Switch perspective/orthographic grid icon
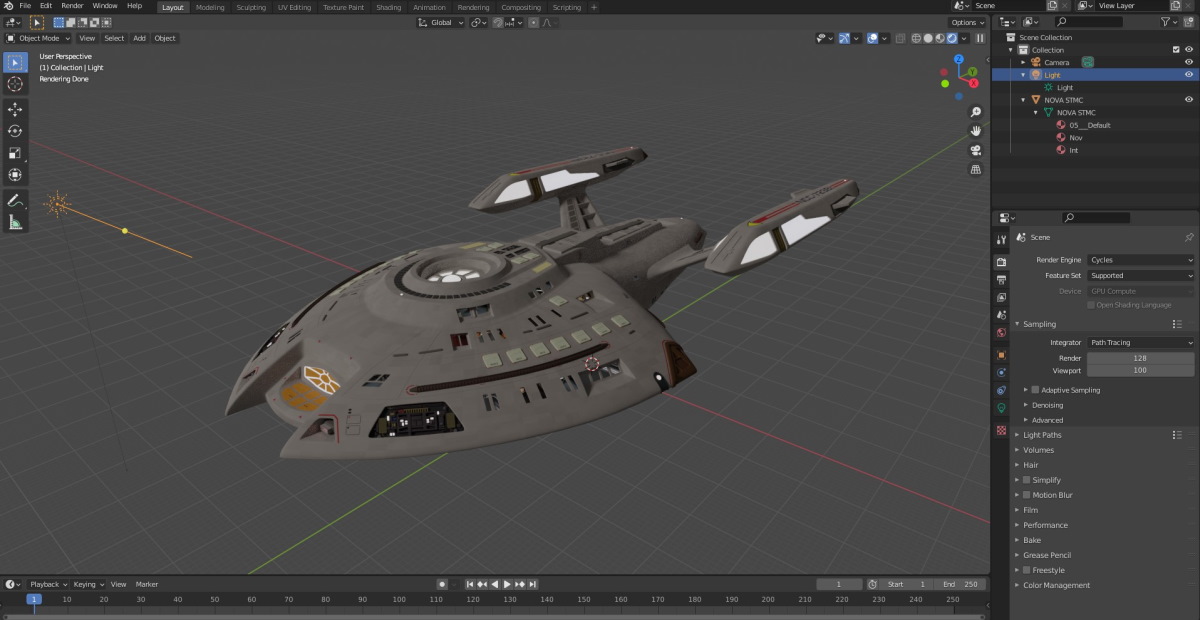Image resolution: width=1200 pixels, height=620 pixels. (x=975, y=169)
